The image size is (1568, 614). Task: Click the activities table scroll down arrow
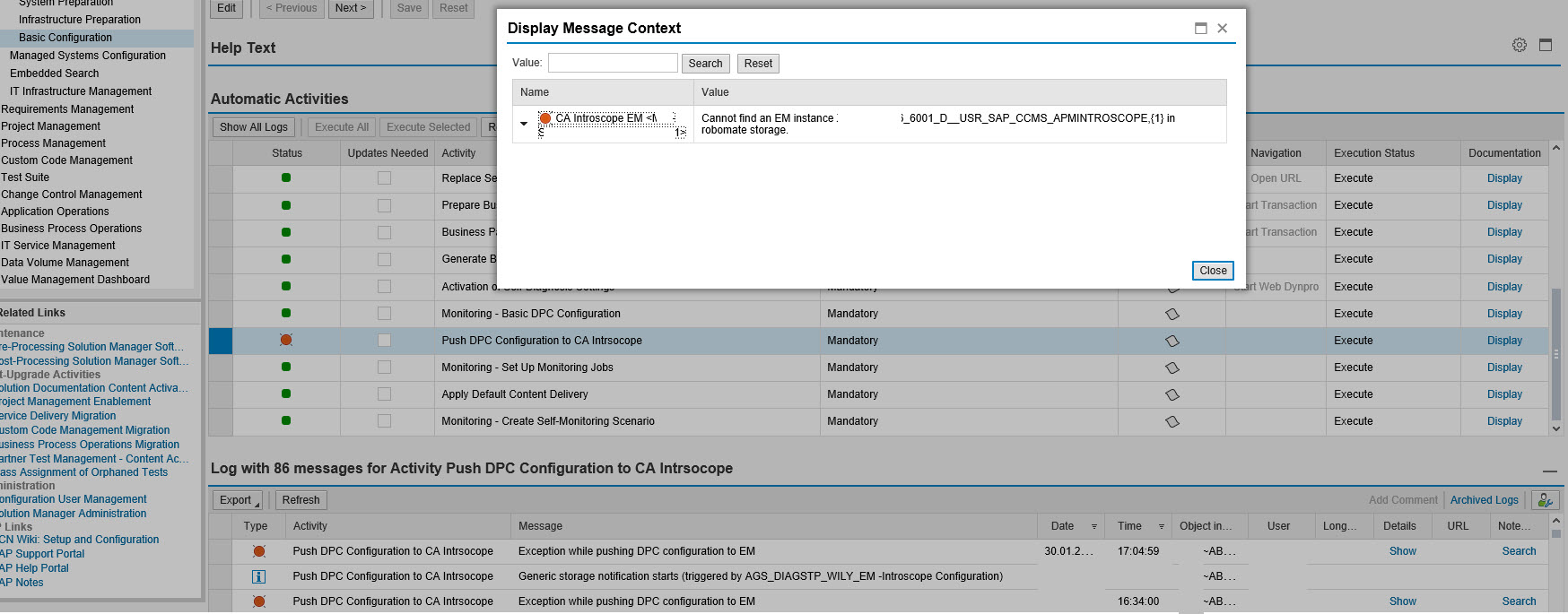[x=1556, y=428]
